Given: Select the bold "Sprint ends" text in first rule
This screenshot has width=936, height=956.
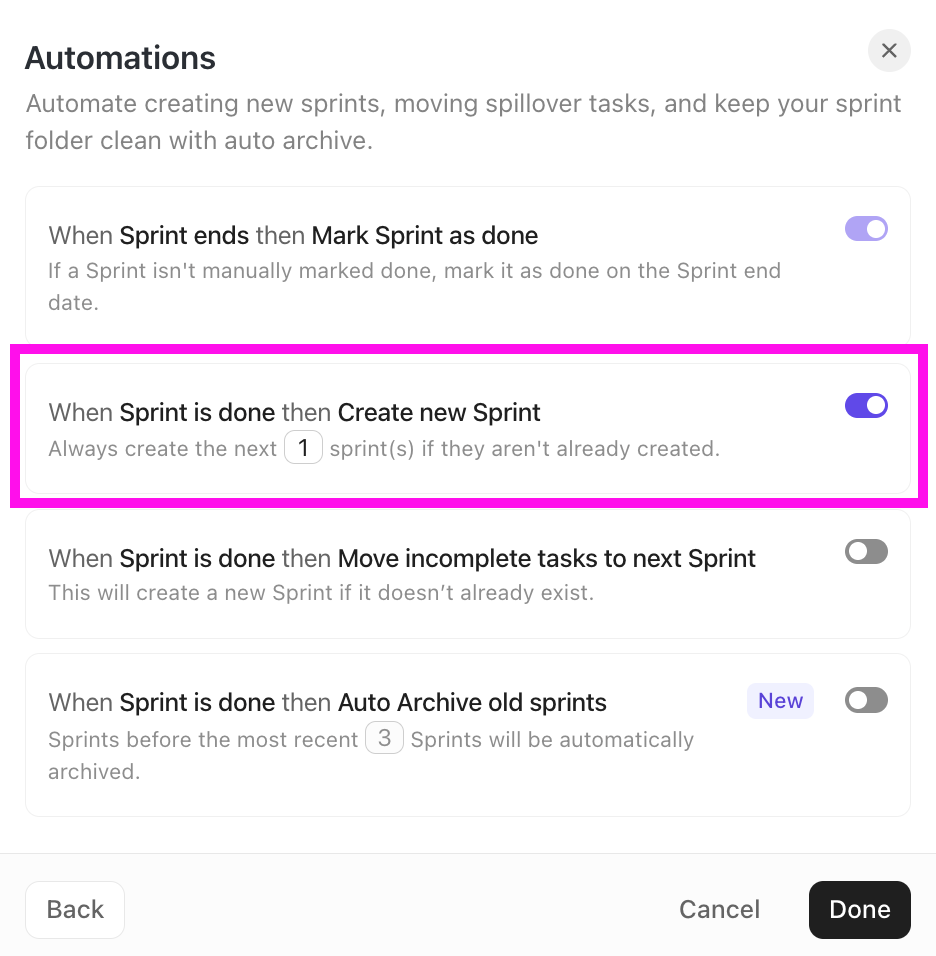Looking at the screenshot, I should pos(187,235).
